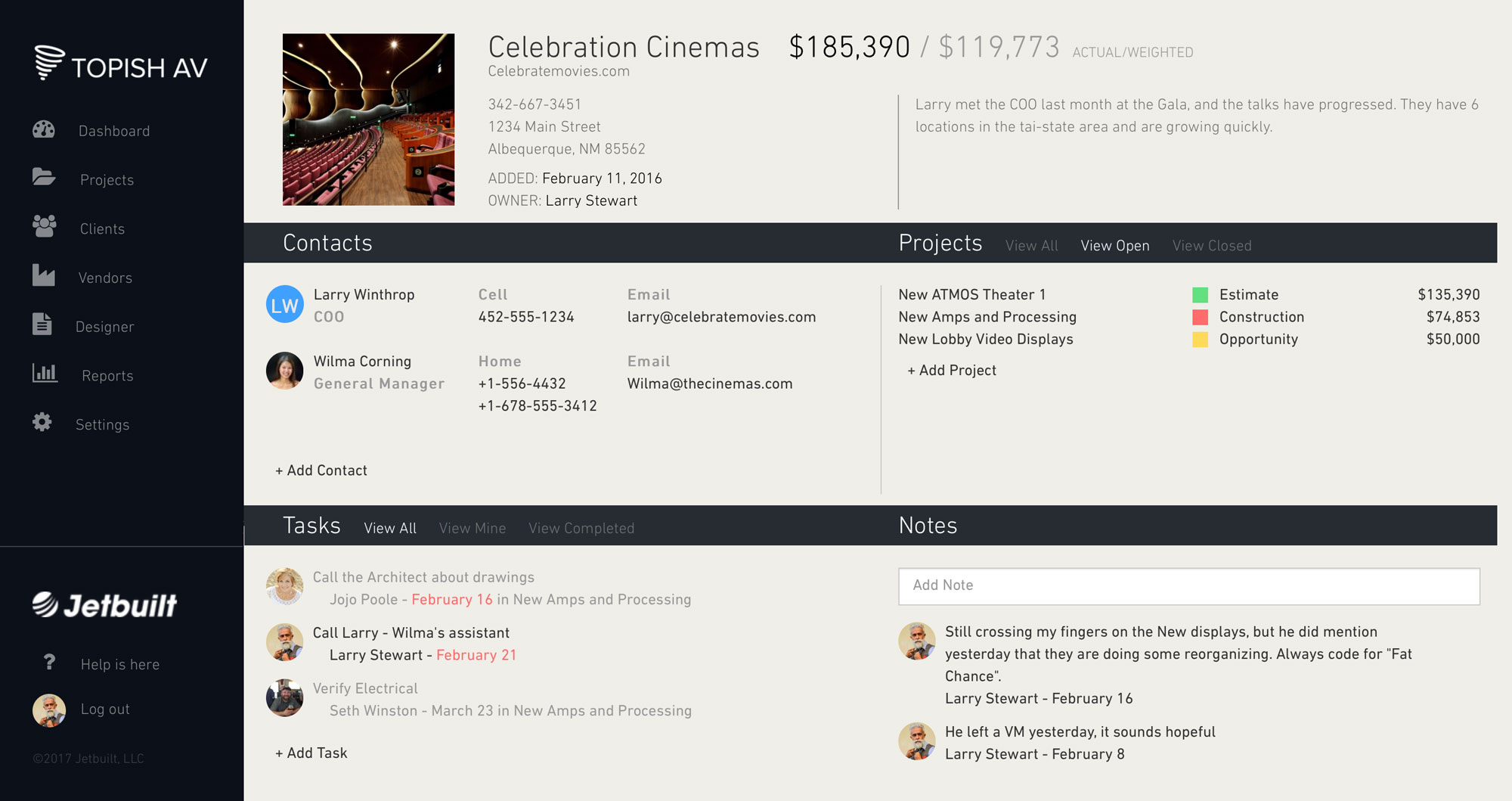
Task: Click larry@celebratemovies.com email address
Action: pos(721,317)
